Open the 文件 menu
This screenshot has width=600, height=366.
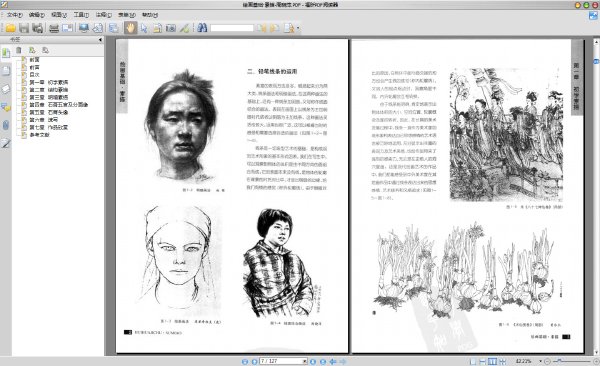(15, 15)
